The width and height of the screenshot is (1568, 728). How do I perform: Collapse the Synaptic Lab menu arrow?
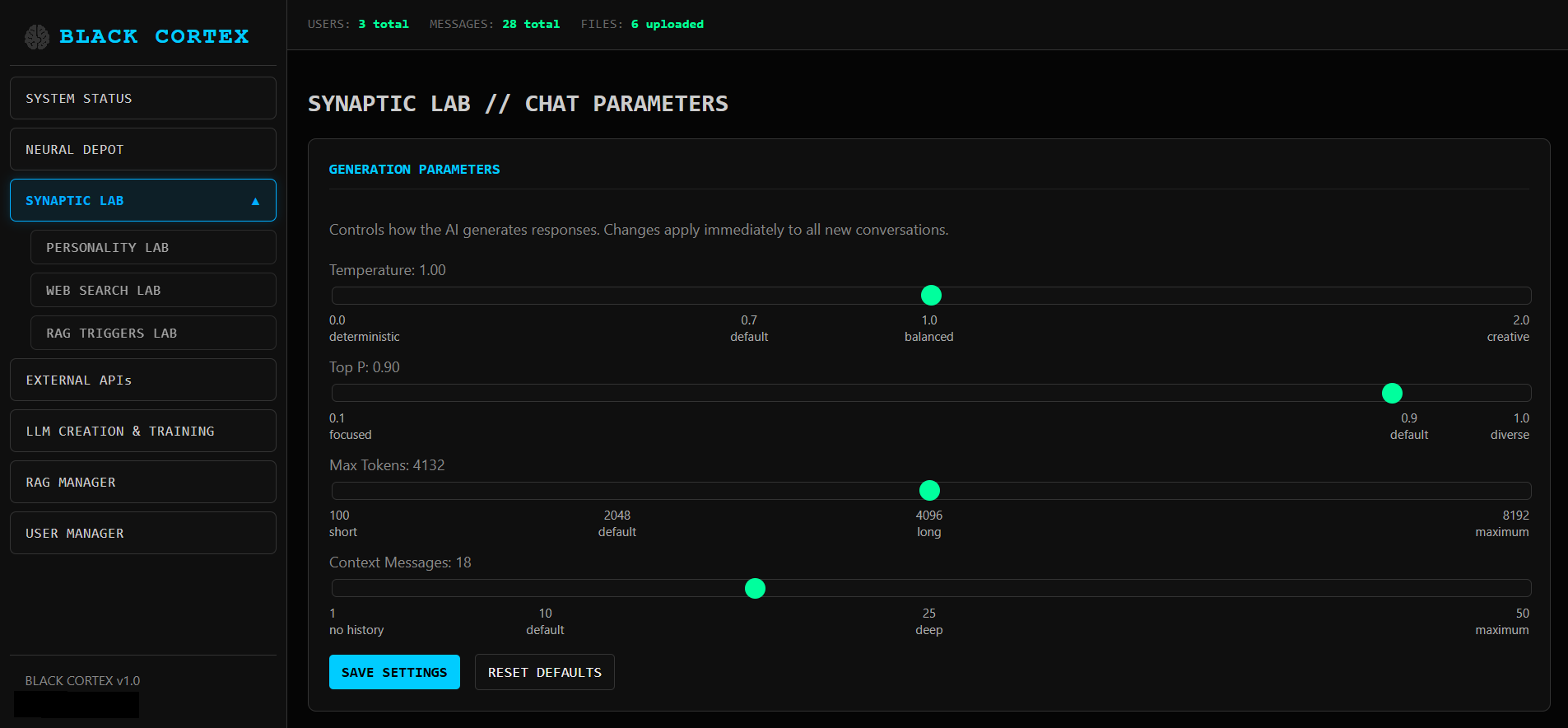pyautogui.click(x=255, y=201)
